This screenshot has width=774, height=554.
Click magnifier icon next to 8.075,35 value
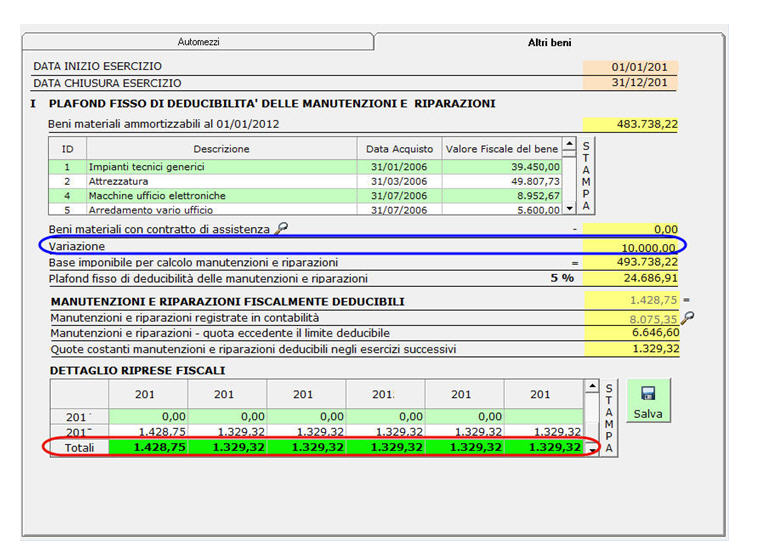(x=687, y=317)
